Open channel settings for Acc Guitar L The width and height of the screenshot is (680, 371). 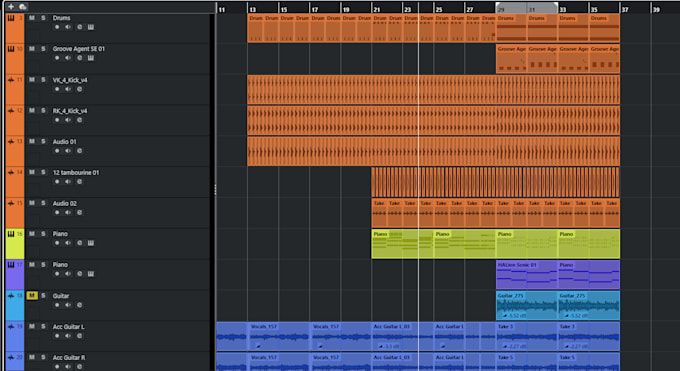click(x=79, y=336)
